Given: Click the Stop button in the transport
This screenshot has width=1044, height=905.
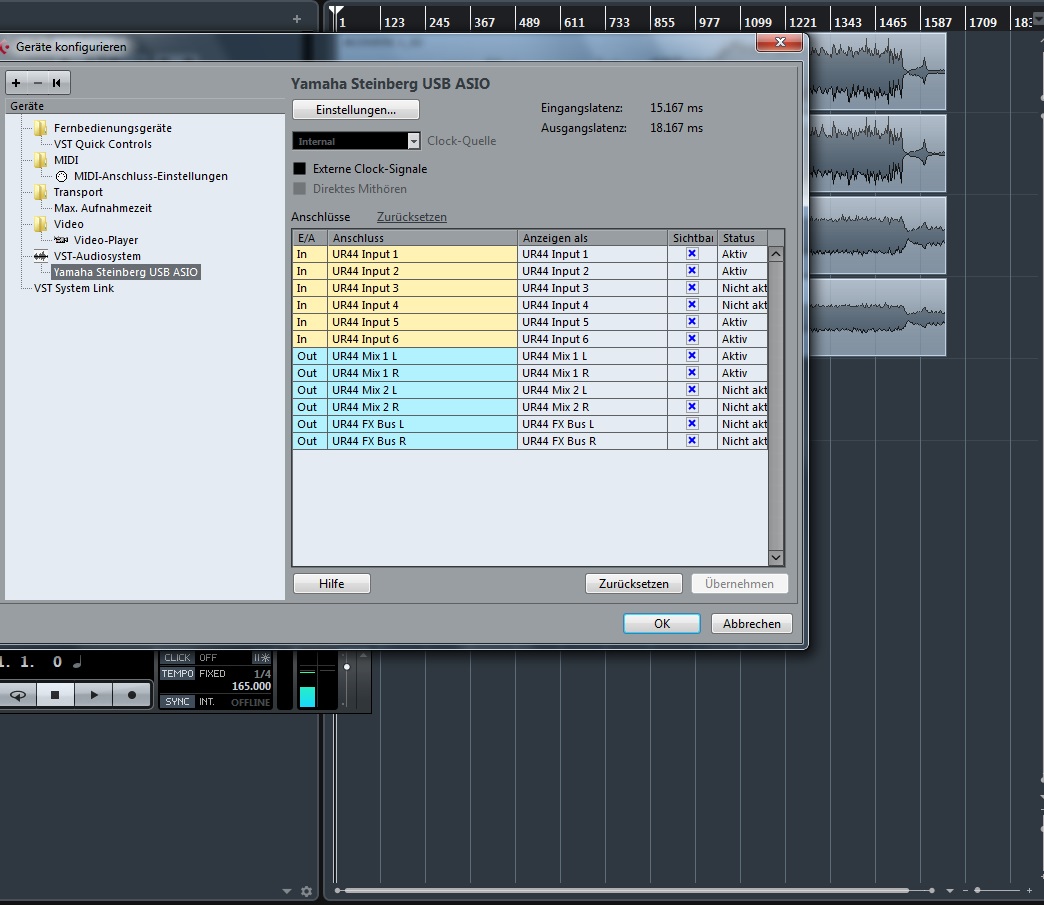Looking at the screenshot, I should [x=55, y=695].
